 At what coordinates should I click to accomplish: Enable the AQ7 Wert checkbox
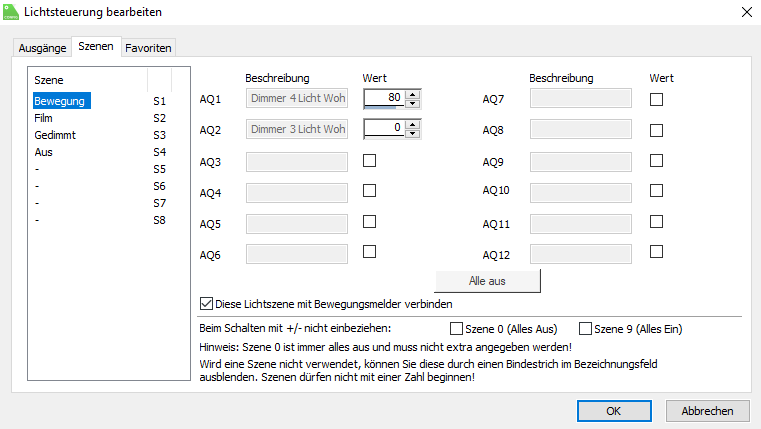[x=657, y=99]
